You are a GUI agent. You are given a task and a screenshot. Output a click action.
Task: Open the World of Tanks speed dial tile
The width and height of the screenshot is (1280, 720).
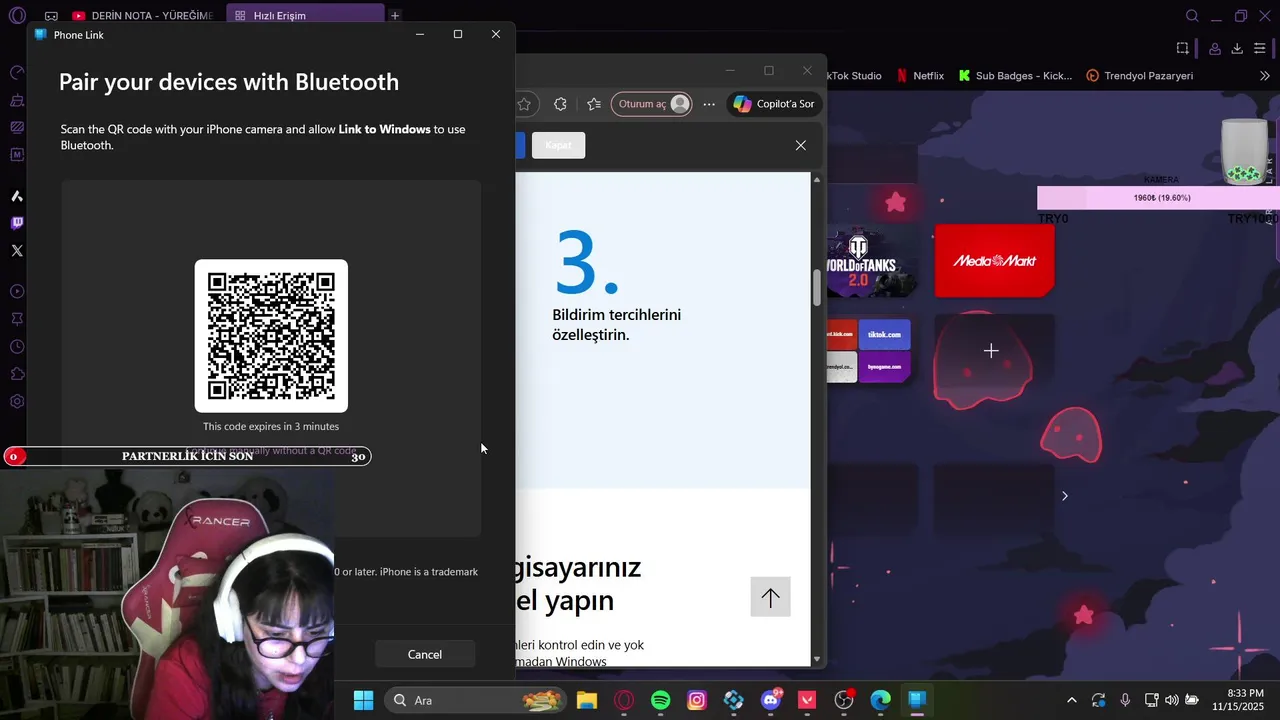coord(870,261)
